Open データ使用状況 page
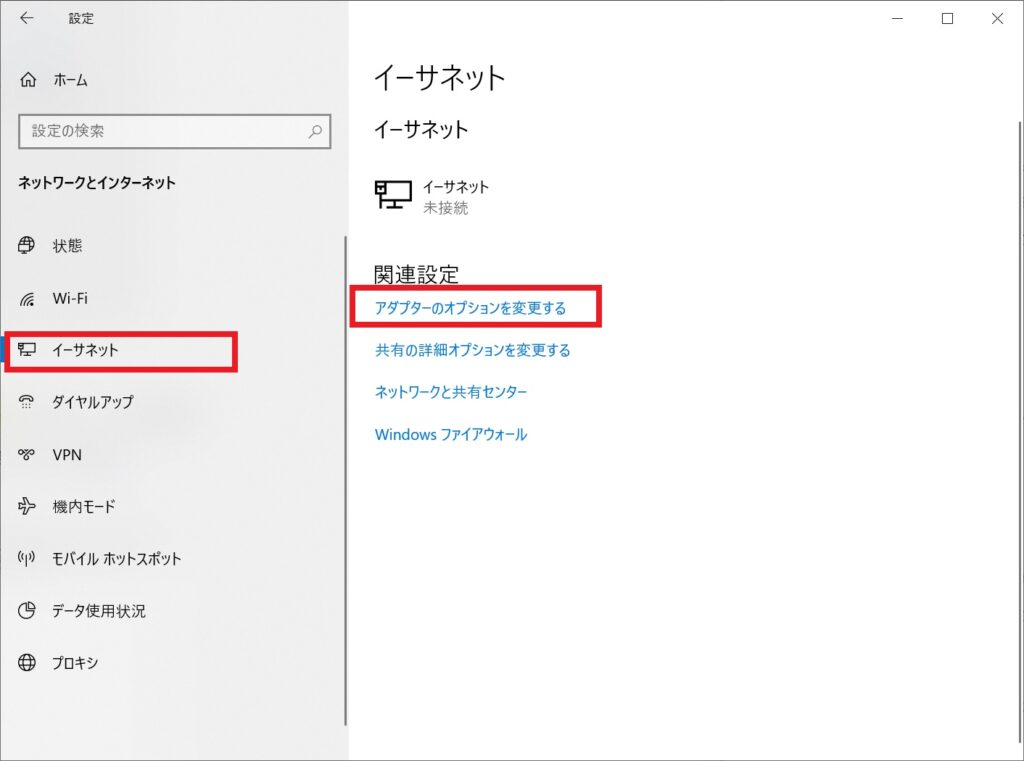The image size is (1024, 761). tap(99, 611)
